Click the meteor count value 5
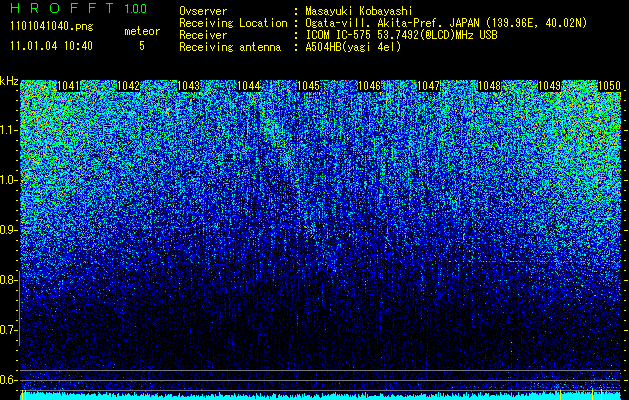The width and height of the screenshot is (629, 400). 142,46
